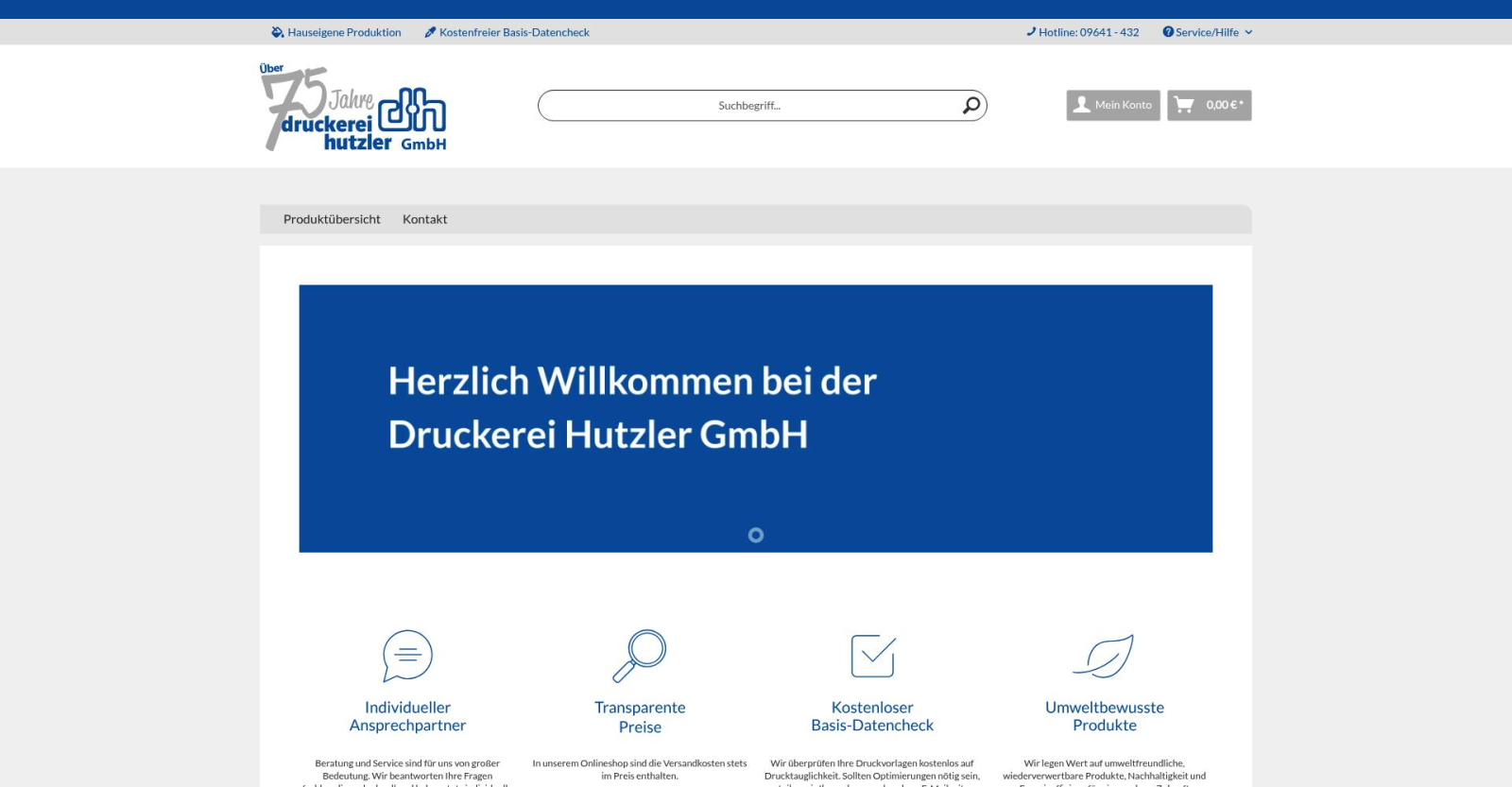
Task: Select the banner slider pagination dot
Action: pyautogui.click(x=756, y=535)
